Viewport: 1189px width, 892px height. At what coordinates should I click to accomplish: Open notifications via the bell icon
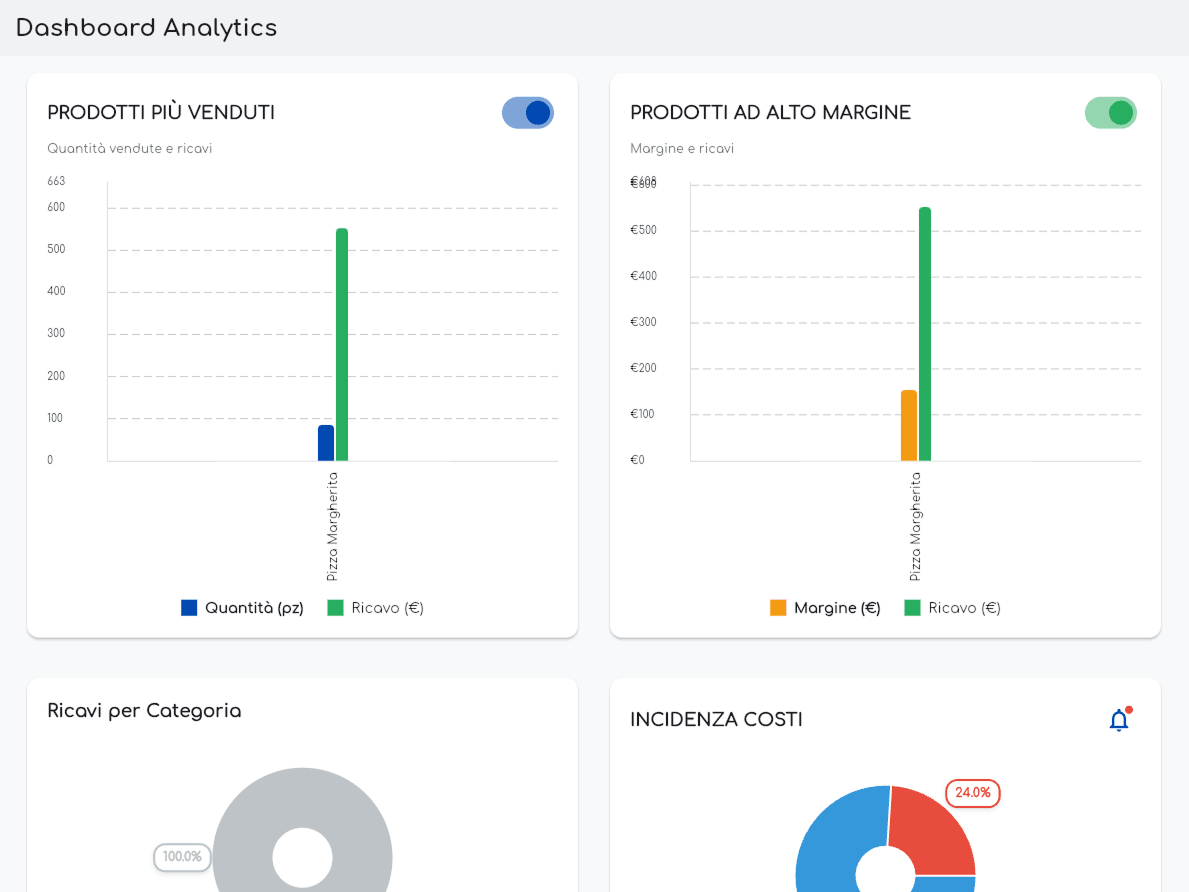1118,720
